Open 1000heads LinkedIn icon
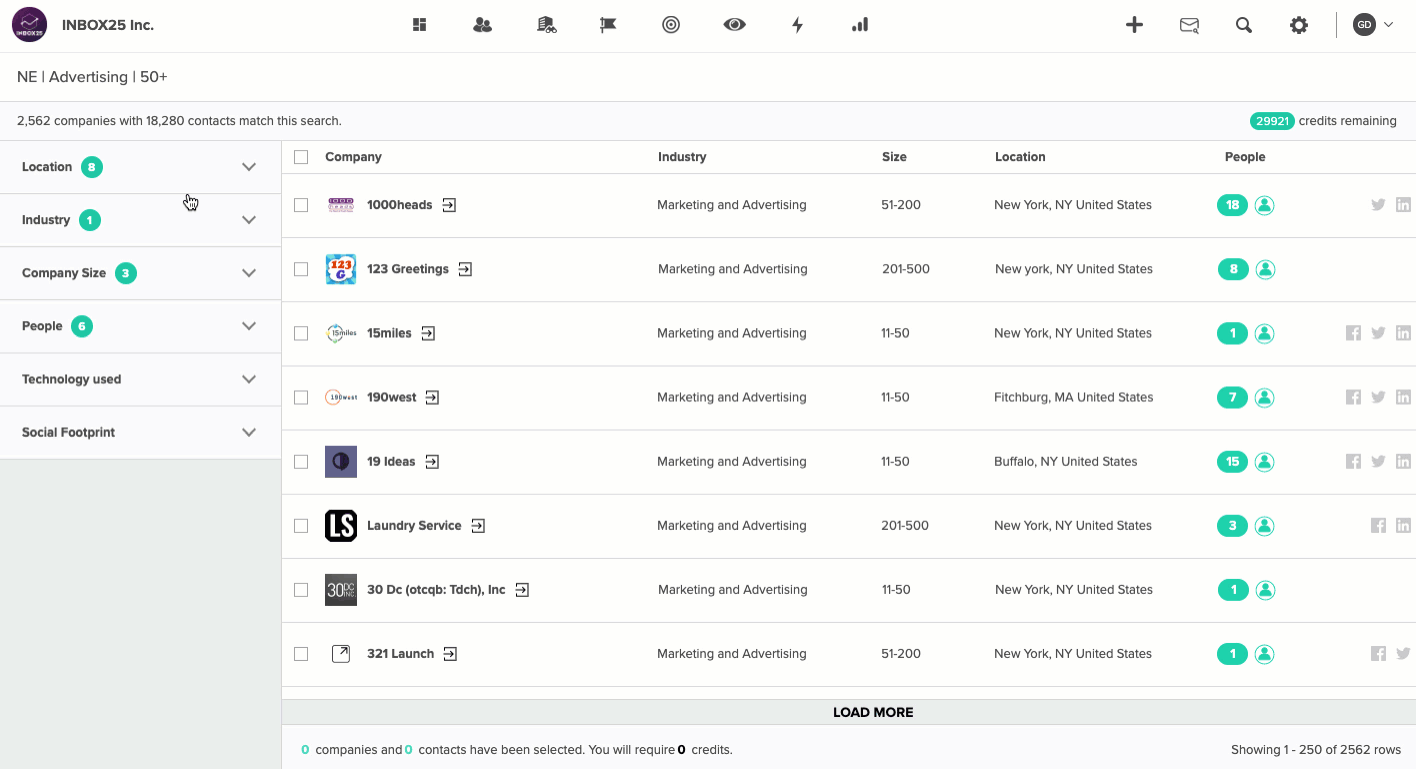The image size is (1416, 769). (1403, 205)
